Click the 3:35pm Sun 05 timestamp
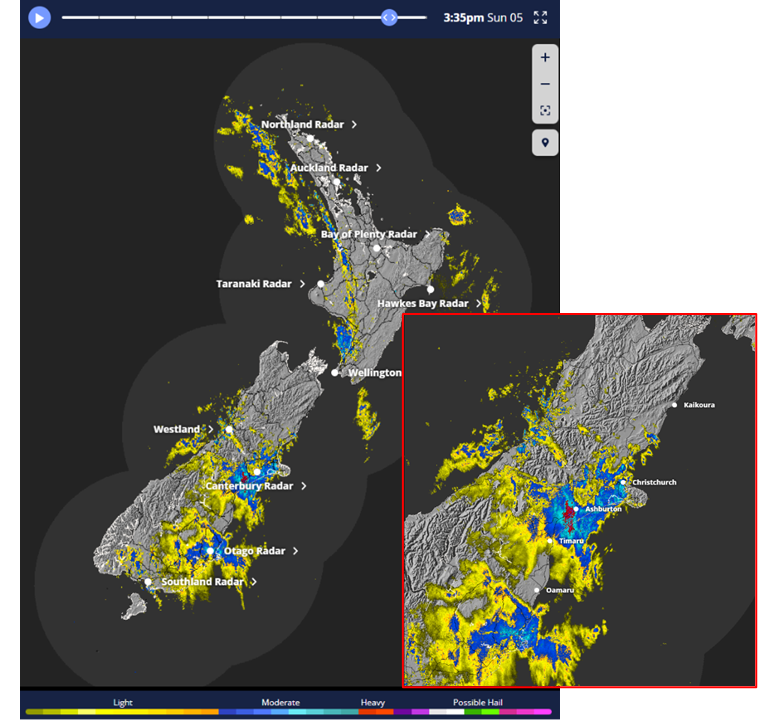Screen dimensions: 778x720 click(x=483, y=18)
